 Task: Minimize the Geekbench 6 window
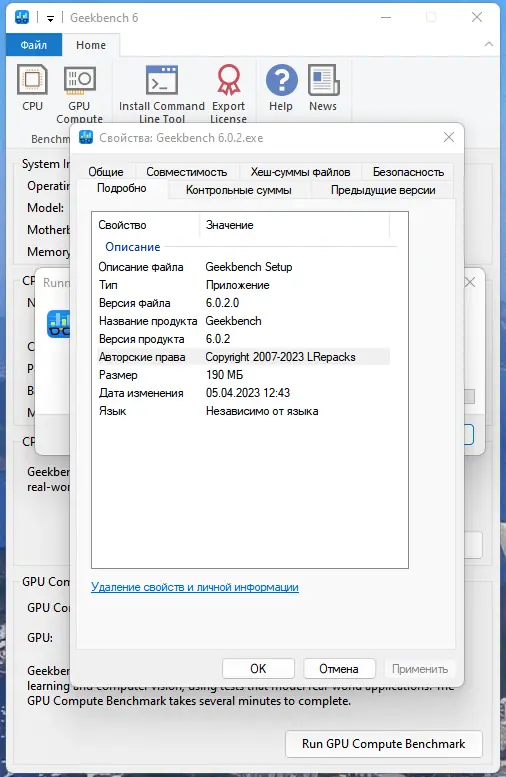pos(386,17)
